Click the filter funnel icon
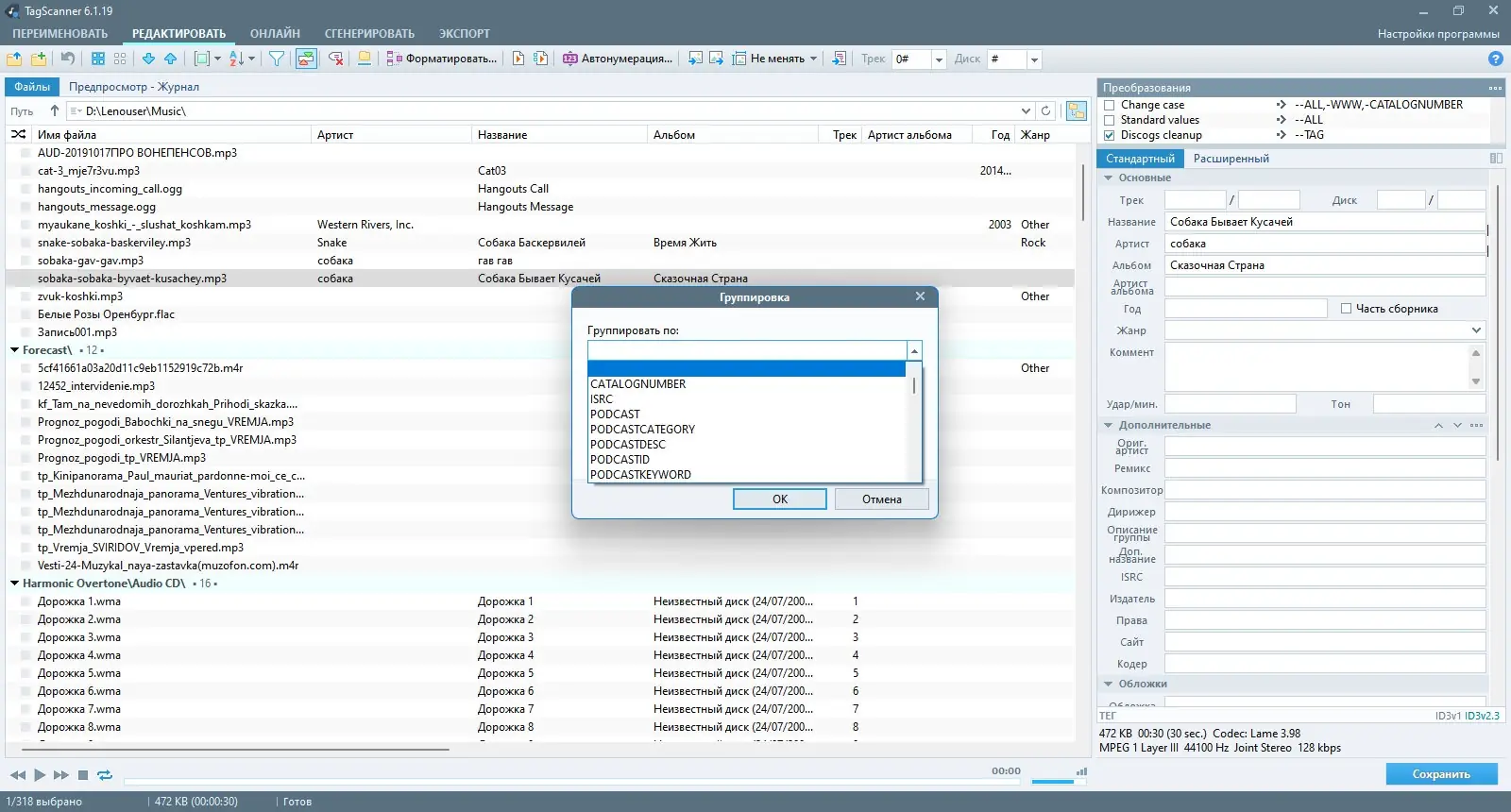This screenshot has width=1511, height=812. (277, 59)
